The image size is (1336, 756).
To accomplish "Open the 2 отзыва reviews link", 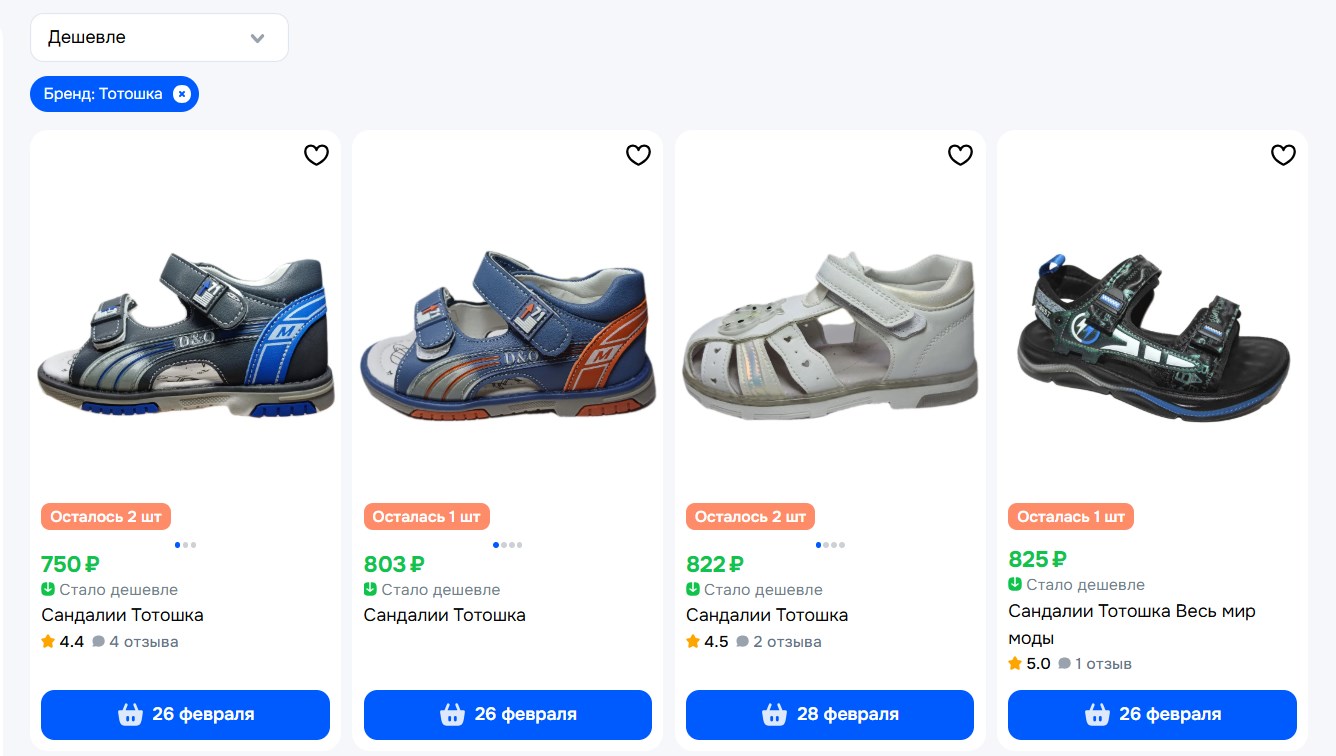I will pos(787,642).
